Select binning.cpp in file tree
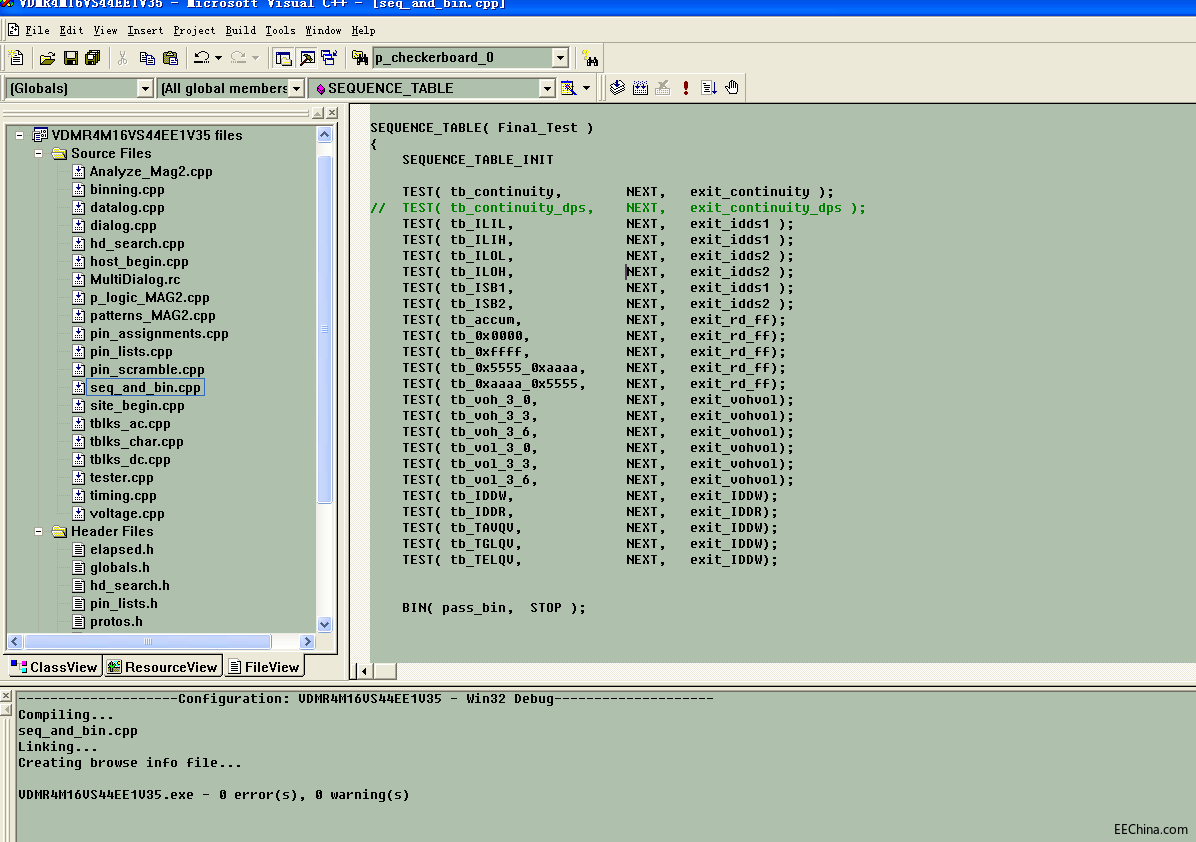 (x=127, y=189)
